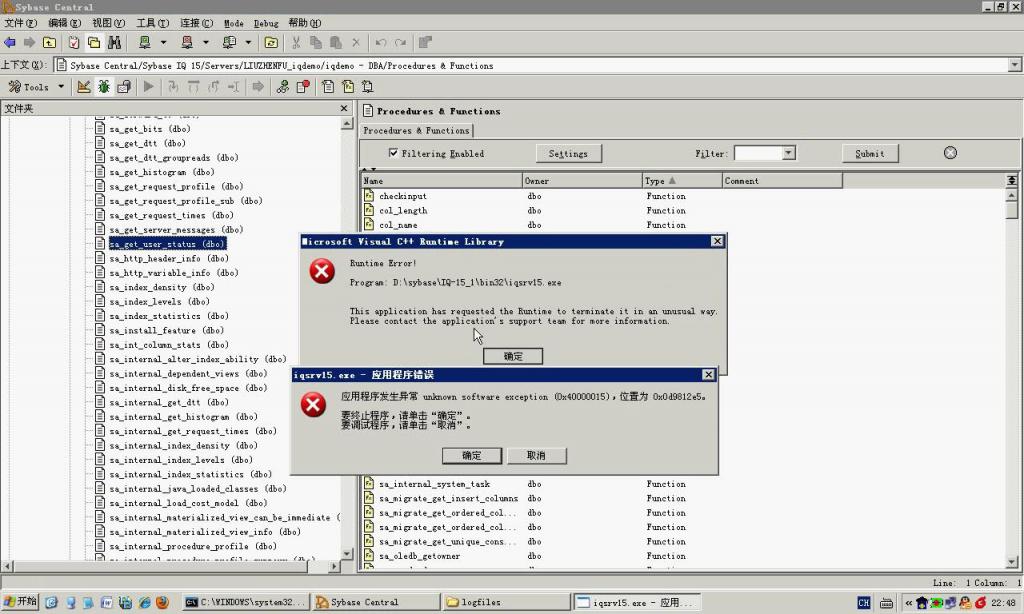Click 确定 in the iqsrv15.exe error dialog
Screen dimensions: 1024x614
coord(472,455)
